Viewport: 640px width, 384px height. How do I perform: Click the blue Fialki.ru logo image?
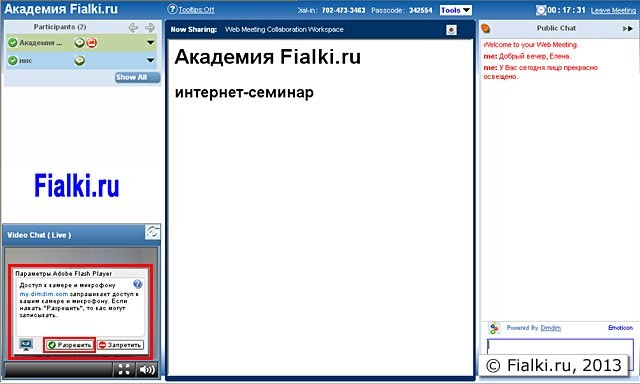click(x=77, y=186)
